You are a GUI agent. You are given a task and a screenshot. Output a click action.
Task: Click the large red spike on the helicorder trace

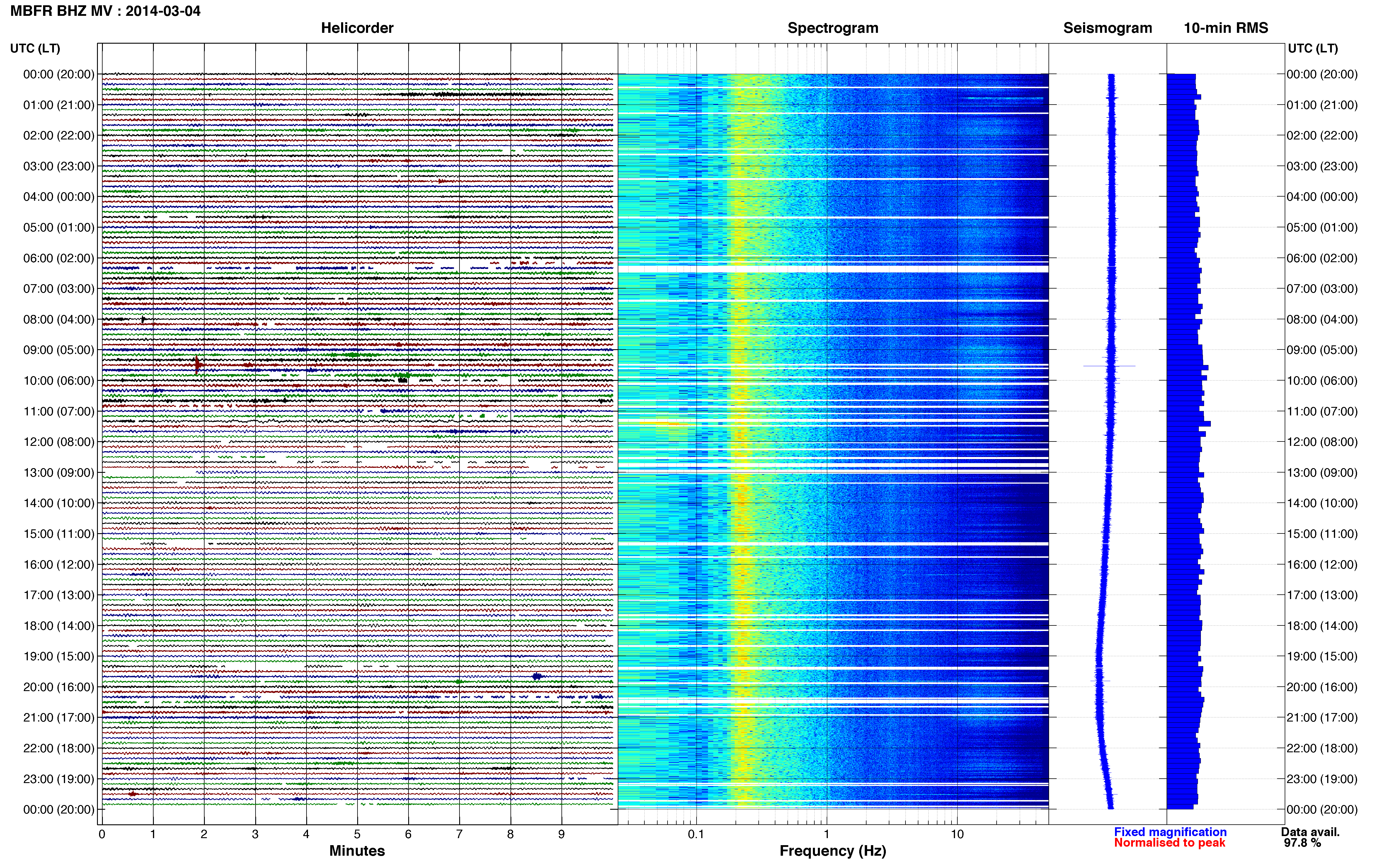point(197,365)
